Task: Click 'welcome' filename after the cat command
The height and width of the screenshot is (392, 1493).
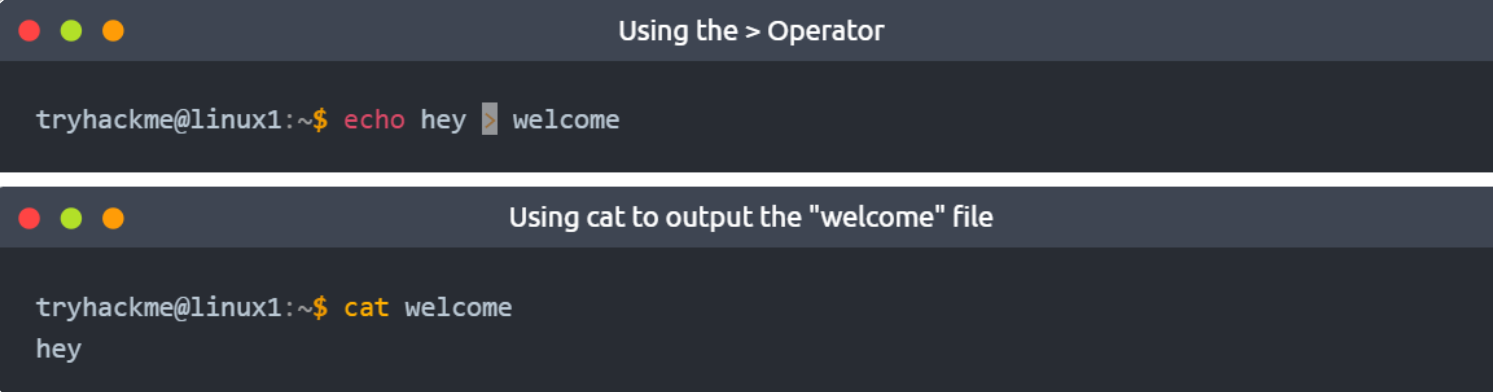Action: click(x=458, y=307)
